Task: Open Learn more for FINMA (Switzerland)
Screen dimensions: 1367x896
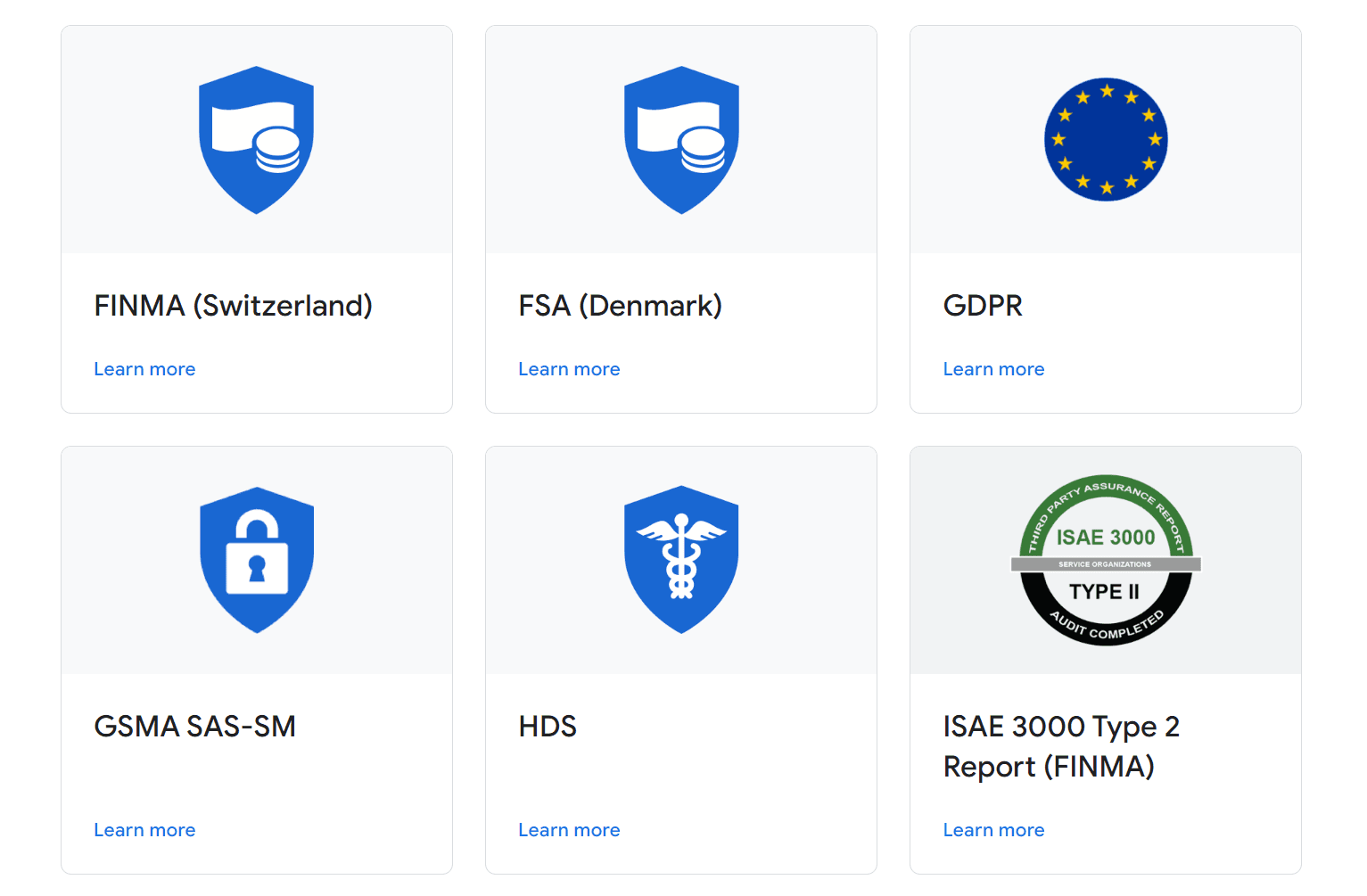Action: click(x=144, y=369)
